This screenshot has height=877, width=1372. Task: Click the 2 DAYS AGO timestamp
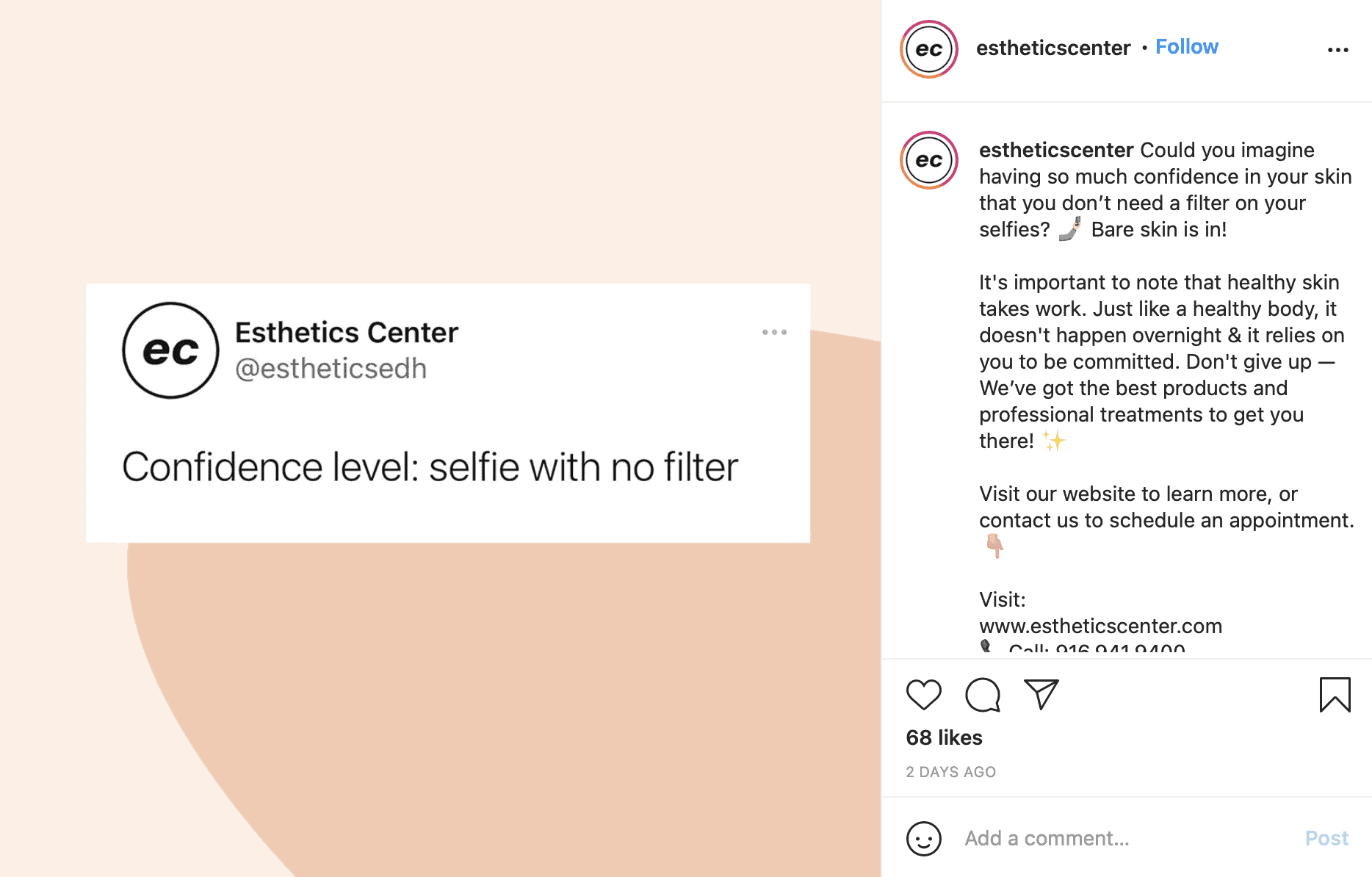(x=950, y=772)
